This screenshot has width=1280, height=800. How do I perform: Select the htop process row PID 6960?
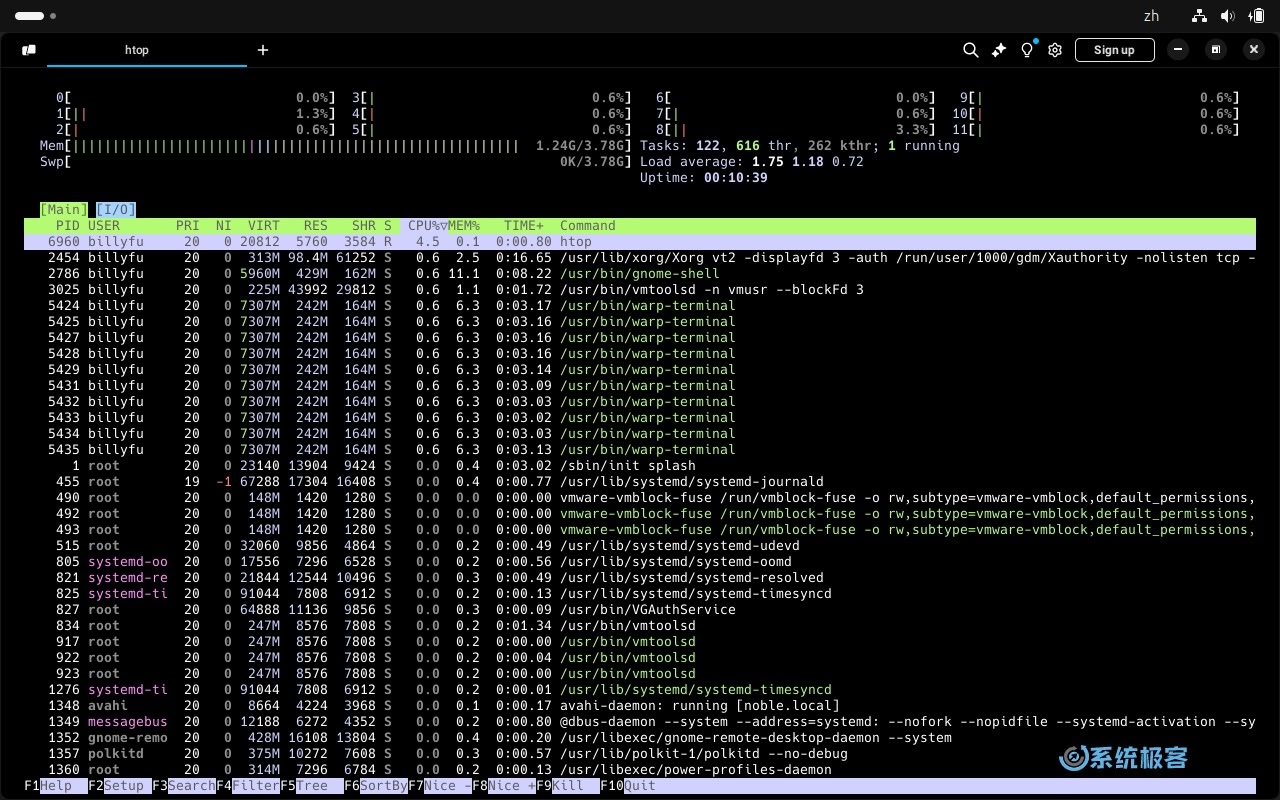640,242
